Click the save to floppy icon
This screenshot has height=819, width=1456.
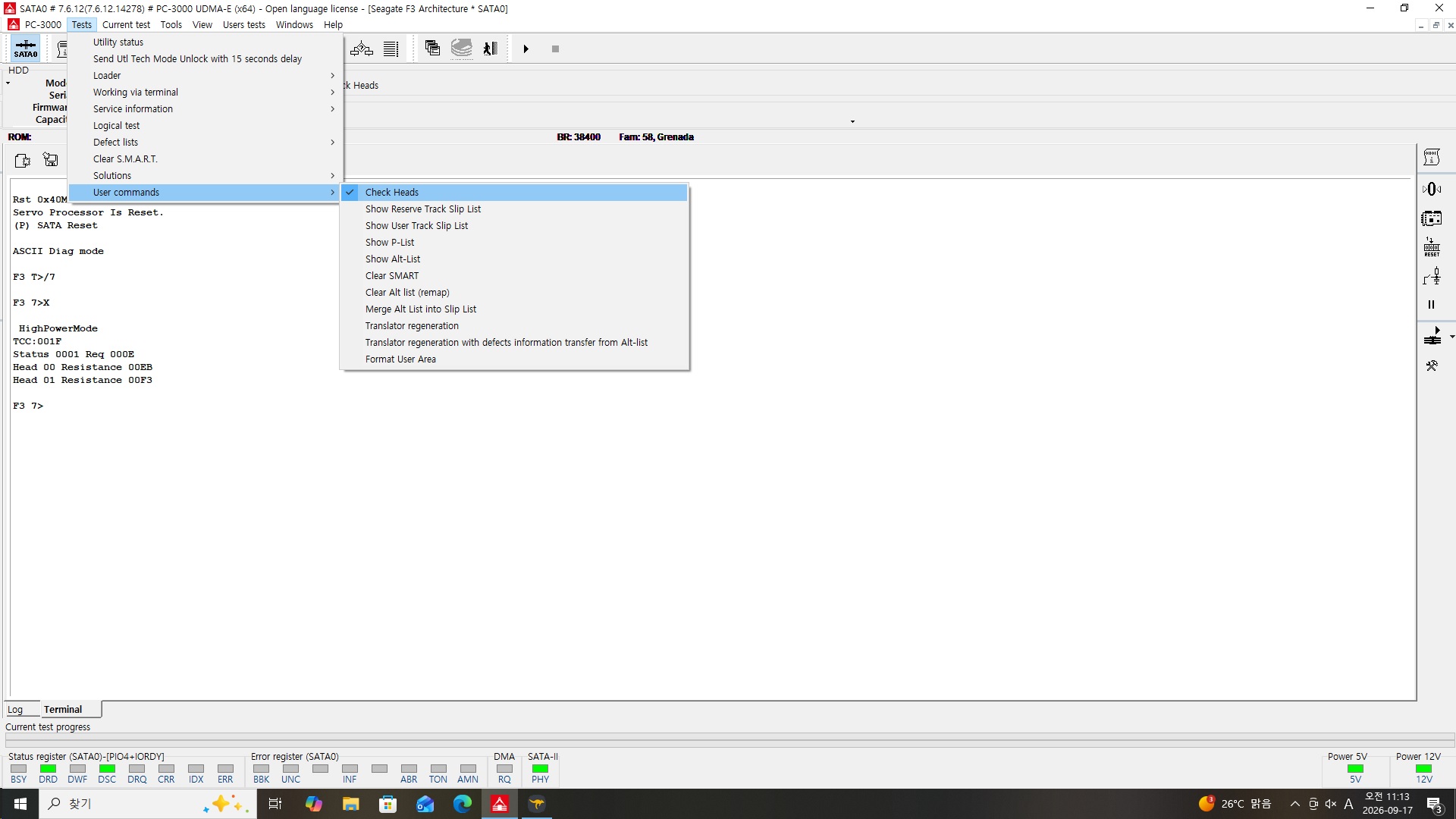[x=51, y=159]
